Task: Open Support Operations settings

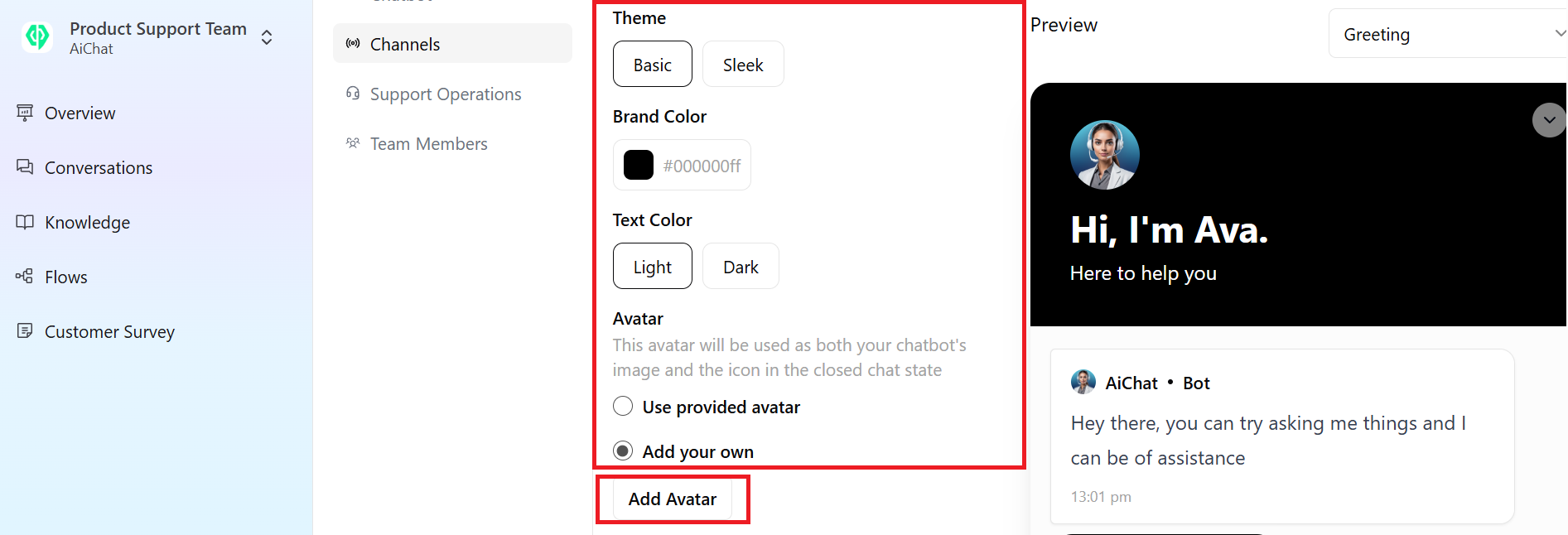Action: [x=446, y=94]
